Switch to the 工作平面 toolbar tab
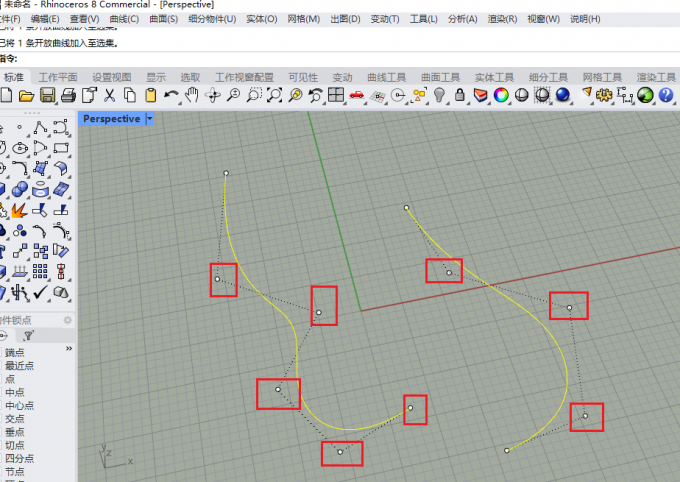 tap(58, 77)
